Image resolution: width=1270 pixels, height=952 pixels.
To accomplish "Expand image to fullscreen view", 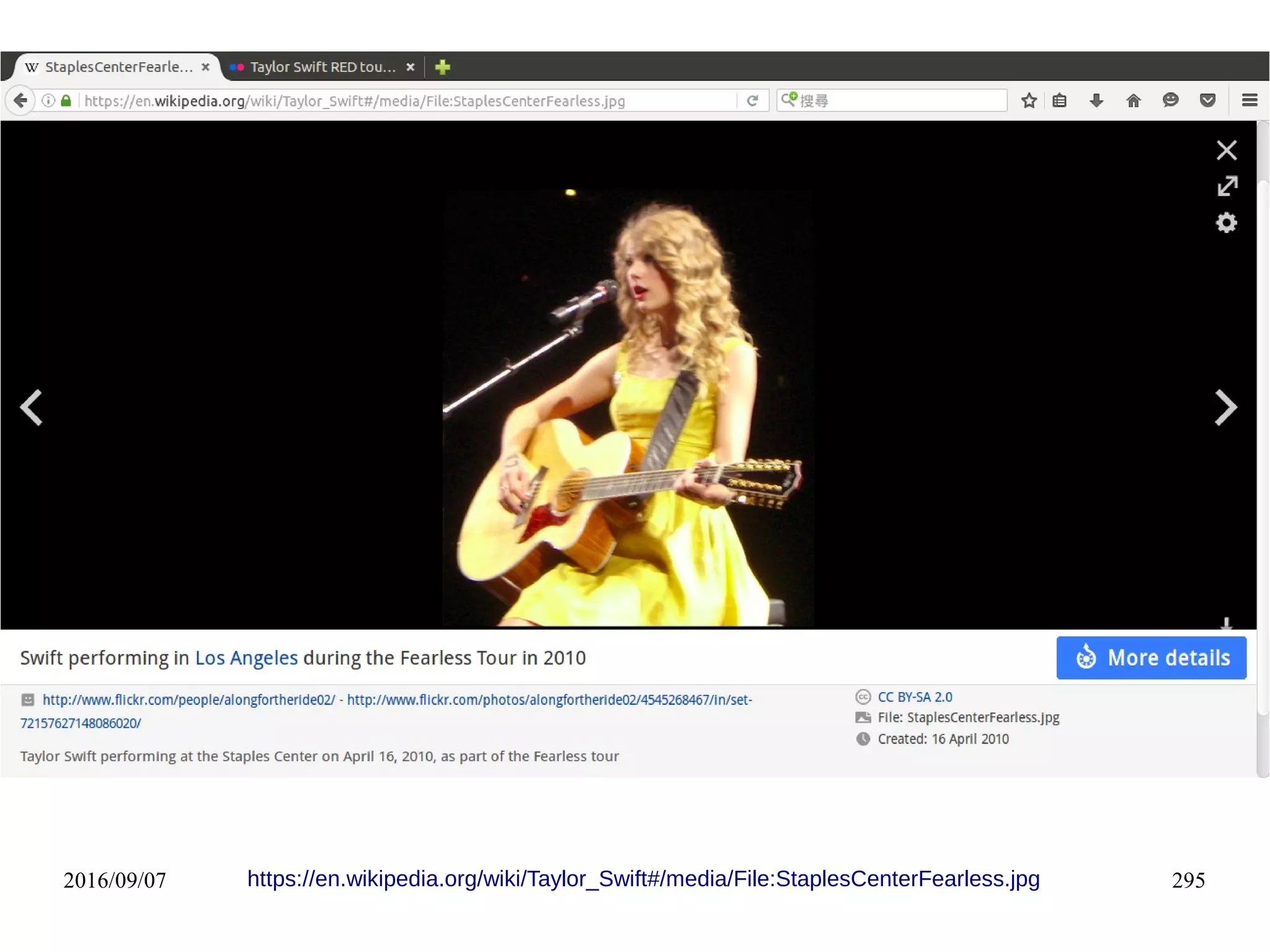I will (1227, 186).
